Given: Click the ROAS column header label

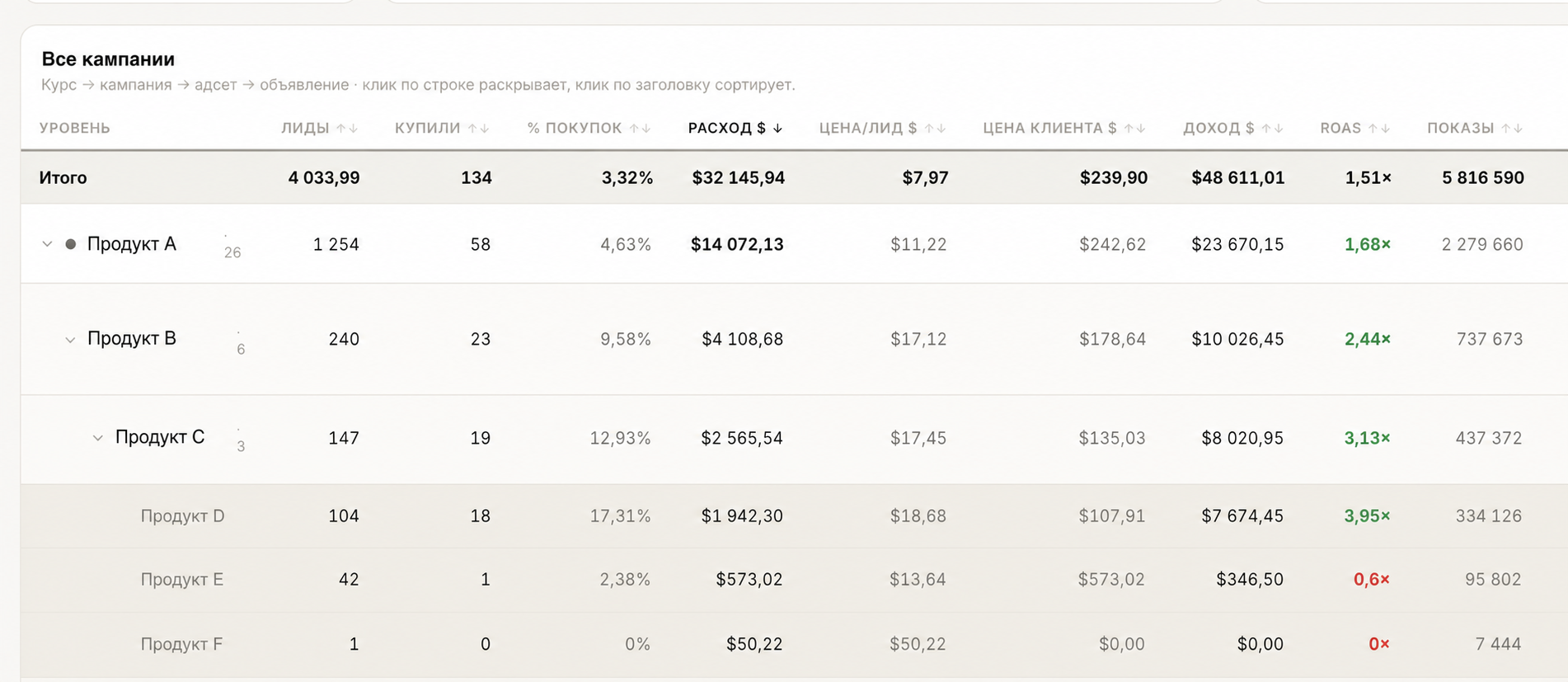Looking at the screenshot, I should point(1340,129).
